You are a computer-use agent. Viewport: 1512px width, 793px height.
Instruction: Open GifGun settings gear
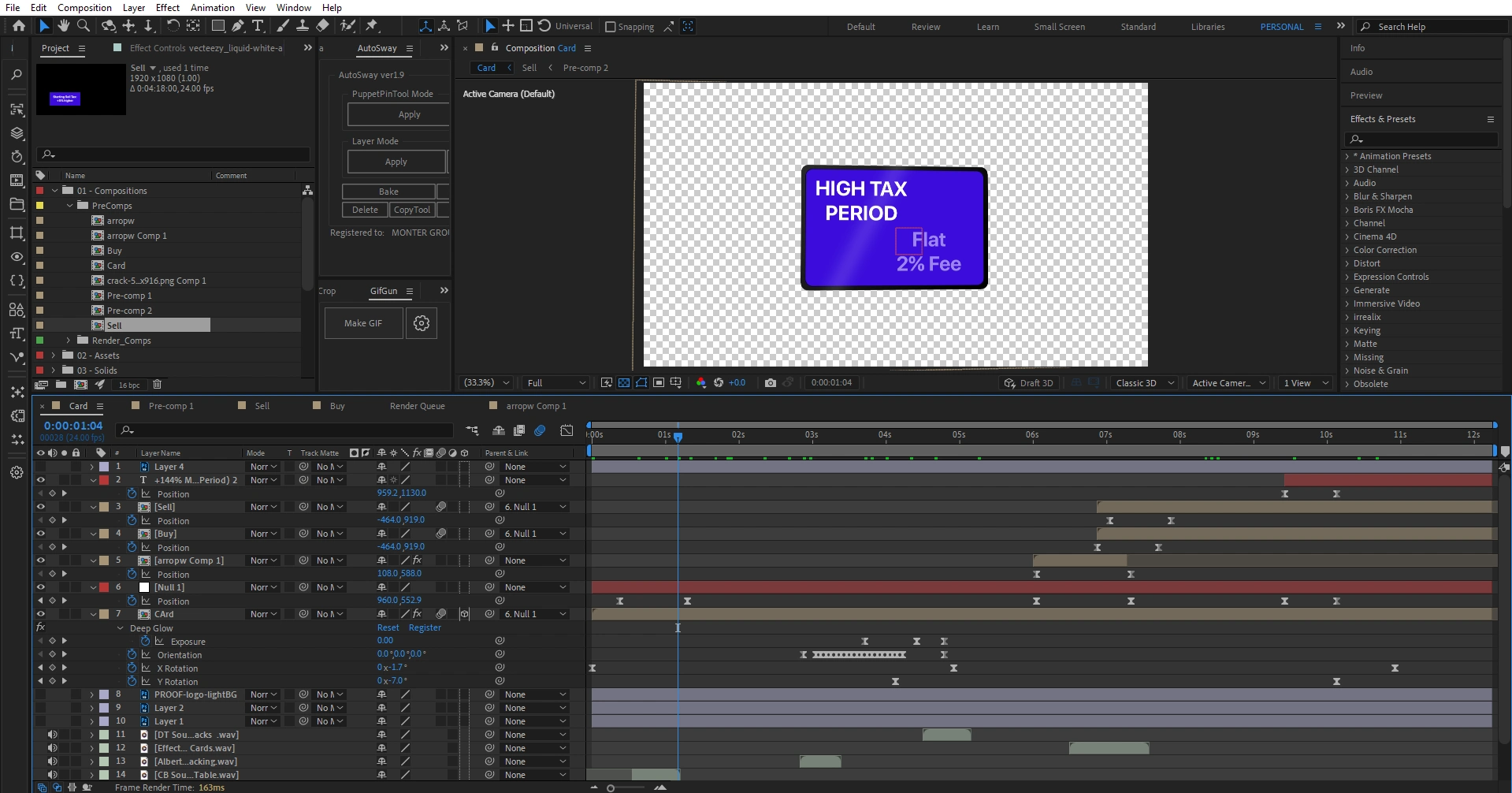[x=422, y=323]
